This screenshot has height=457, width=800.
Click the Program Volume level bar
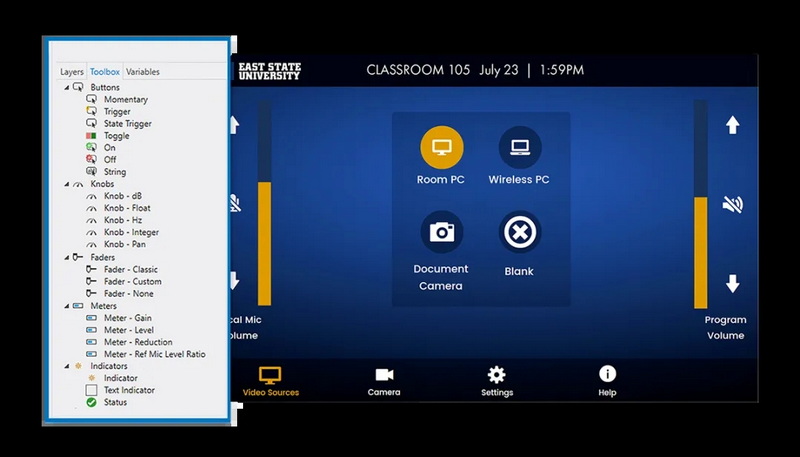[x=700, y=250]
